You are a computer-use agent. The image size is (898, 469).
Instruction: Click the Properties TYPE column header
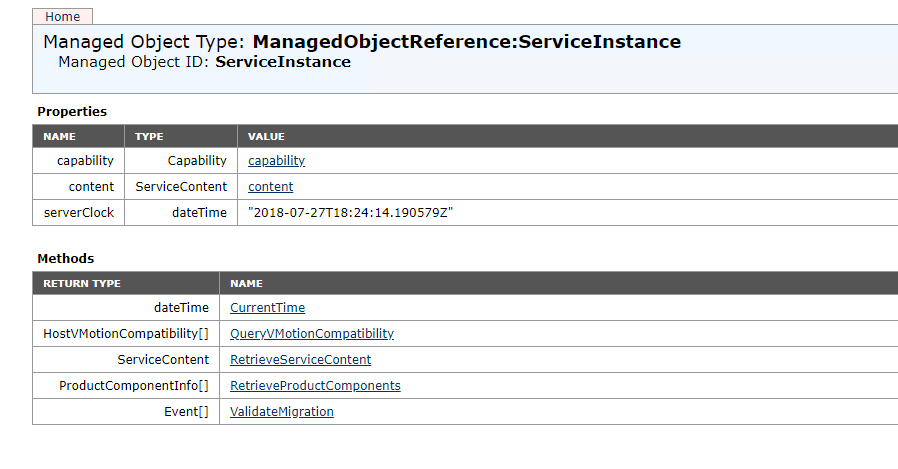[x=181, y=136]
